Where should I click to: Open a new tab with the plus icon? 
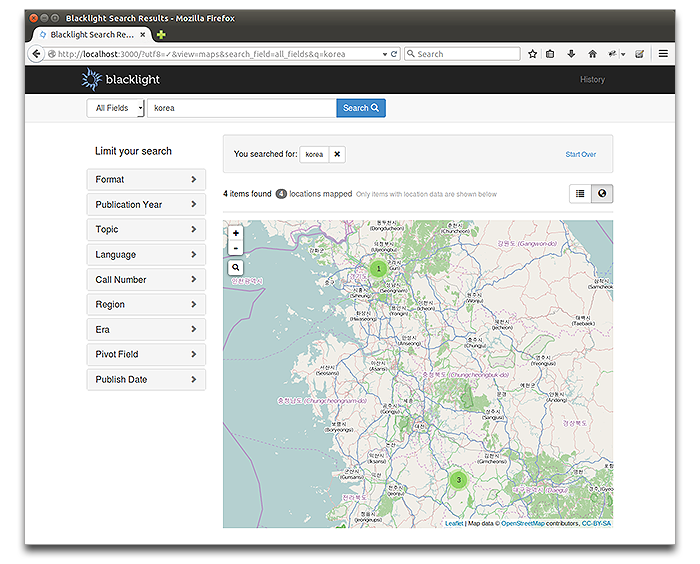[x=161, y=34]
